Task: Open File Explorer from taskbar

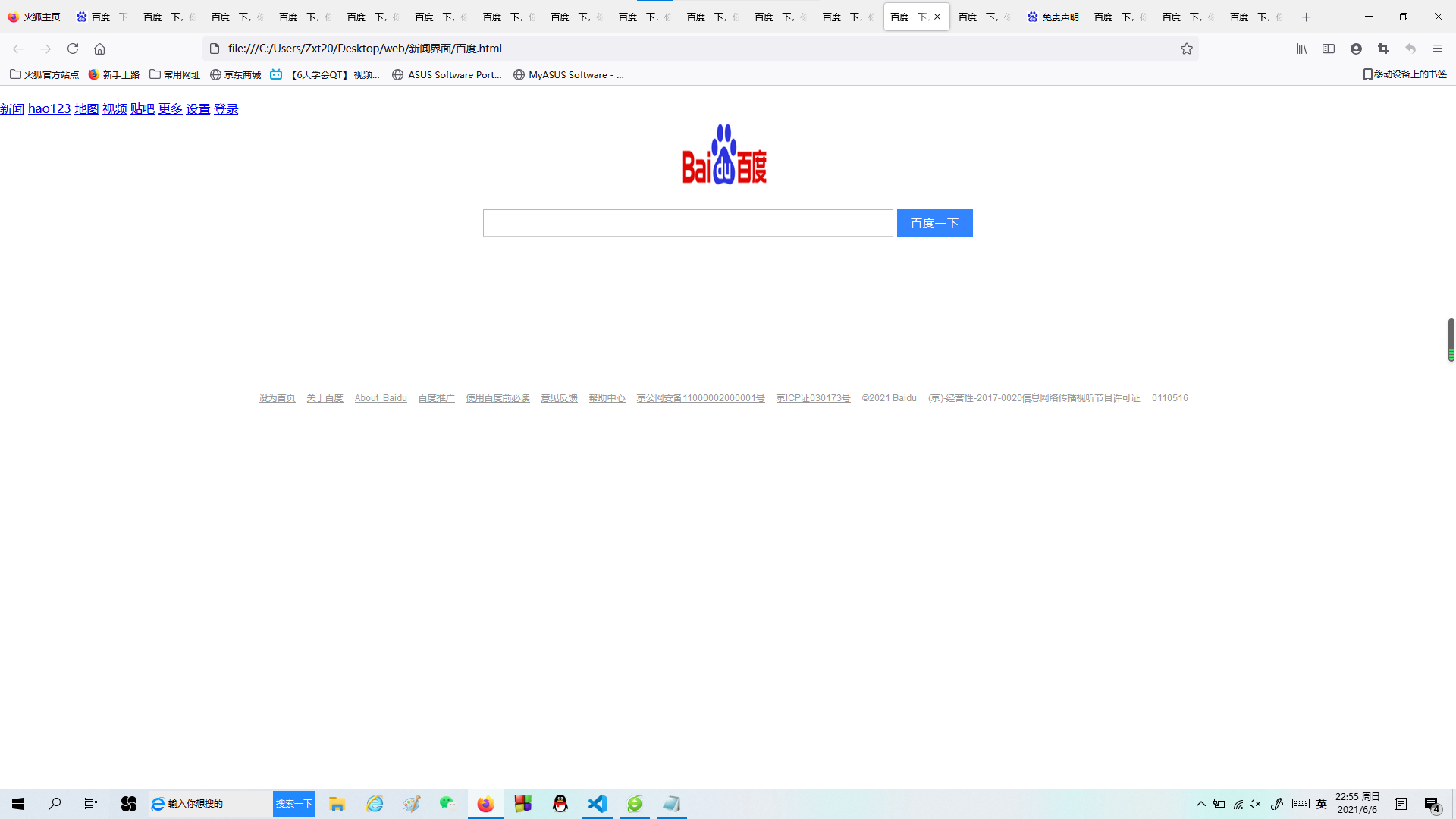Action: pyautogui.click(x=337, y=804)
